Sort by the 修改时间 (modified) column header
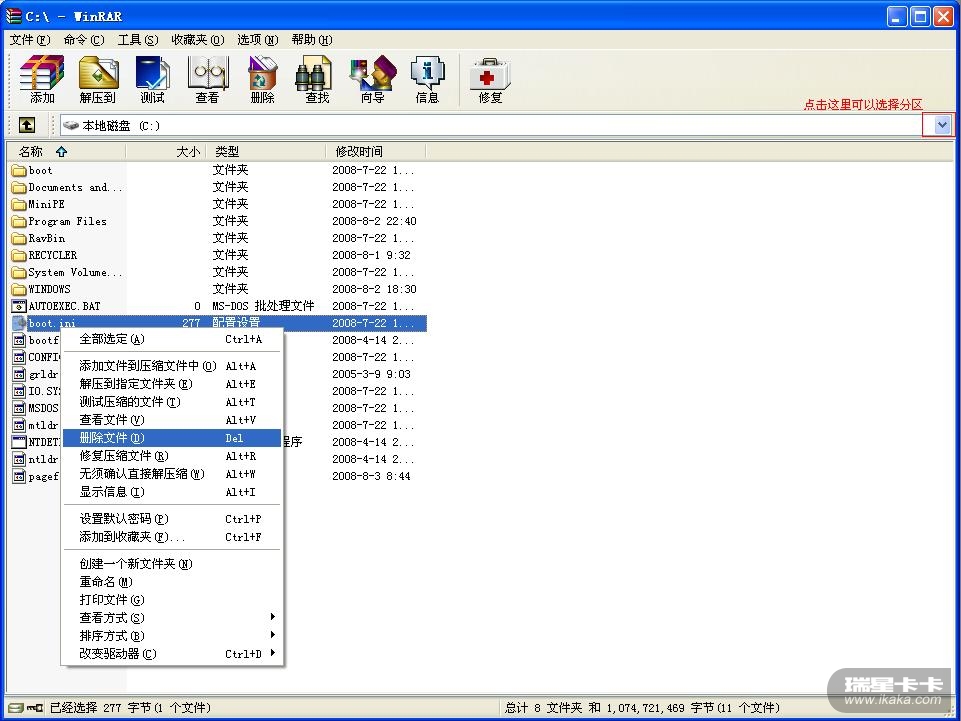This screenshot has height=721, width=961. point(376,151)
